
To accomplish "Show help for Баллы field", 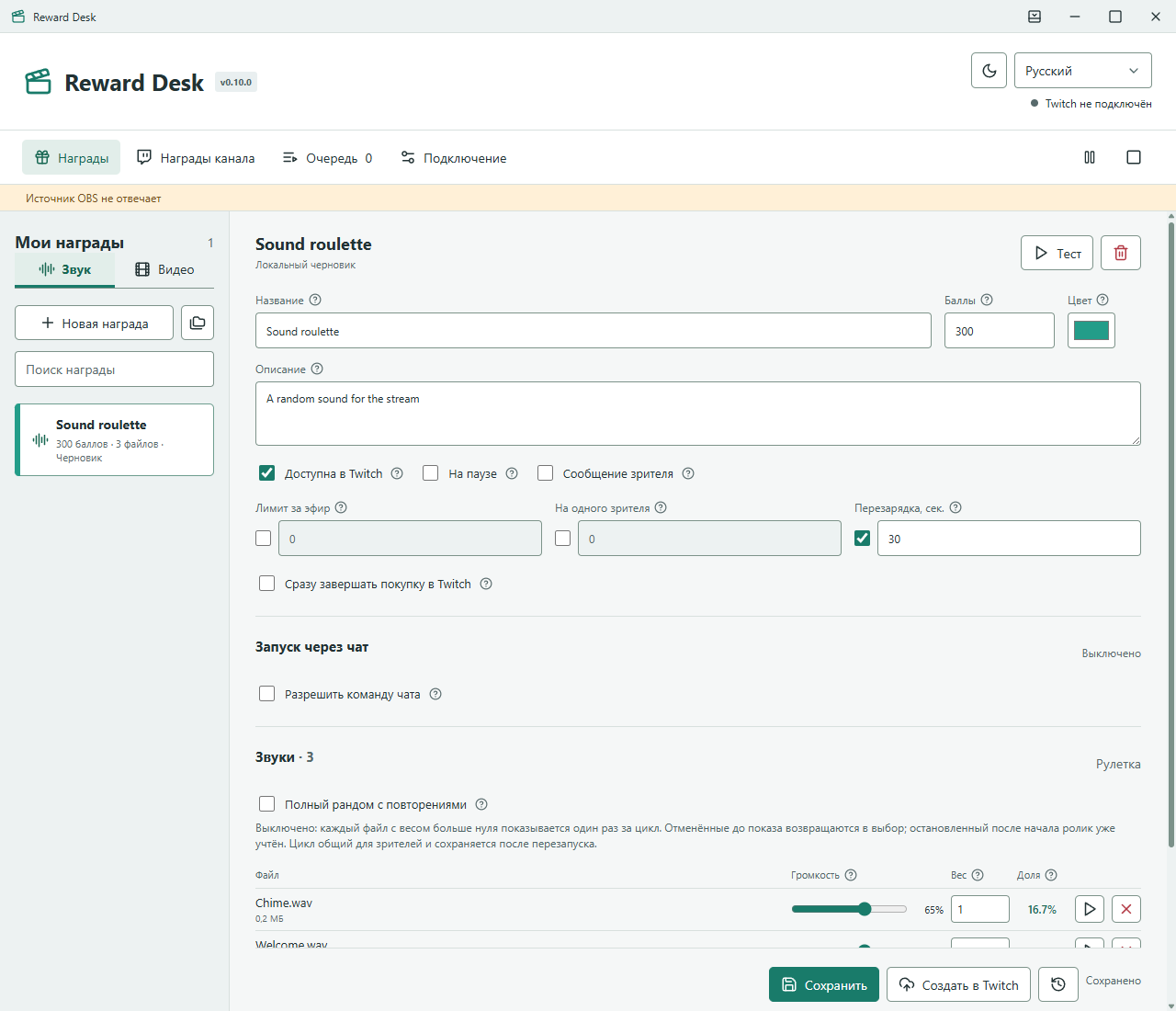I will tap(987, 300).
